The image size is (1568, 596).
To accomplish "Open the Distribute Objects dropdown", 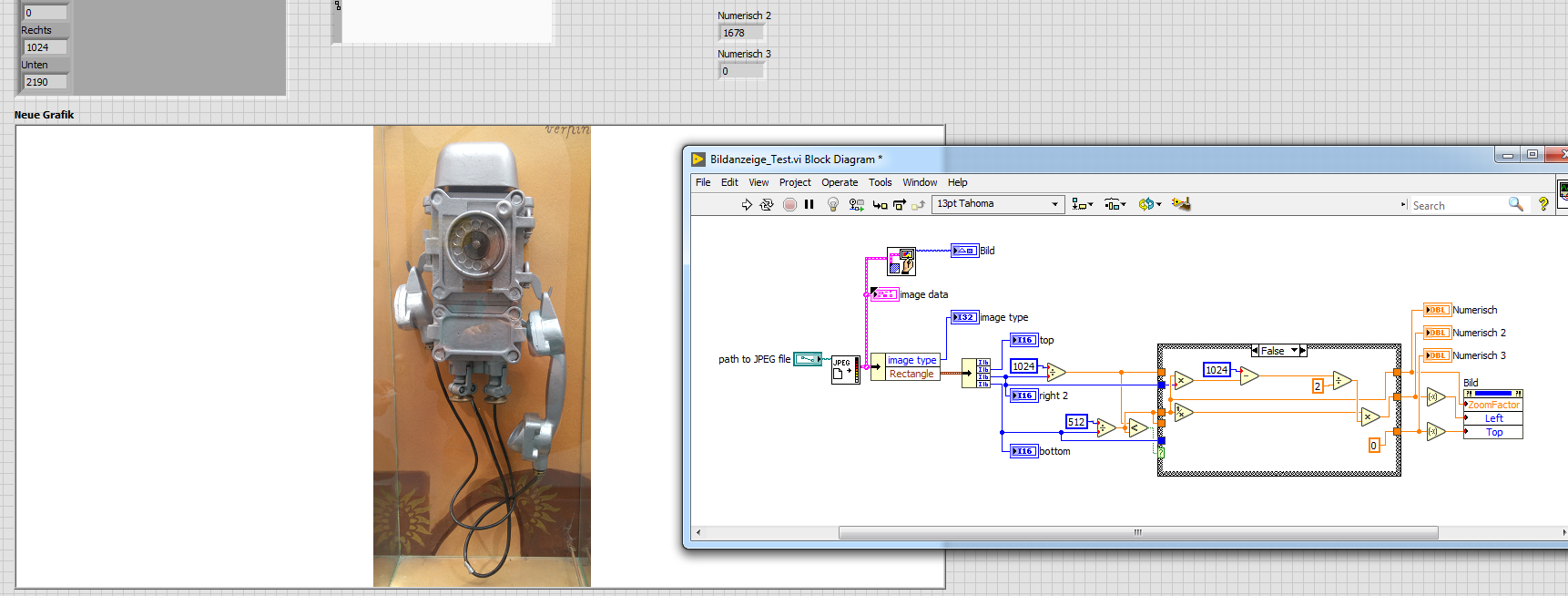I will [1115, 204].
